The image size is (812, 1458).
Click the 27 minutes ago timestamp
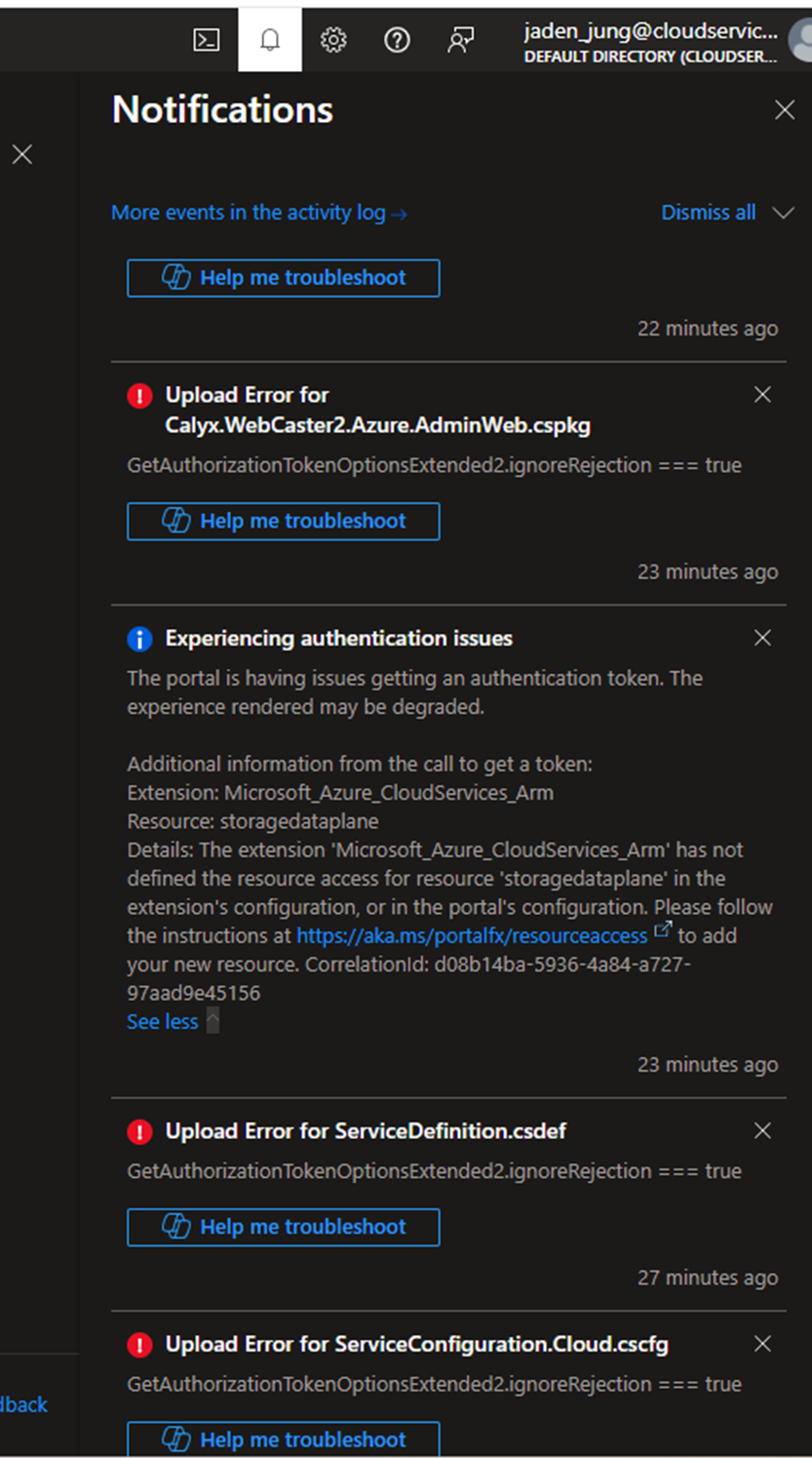(708, 1278)
